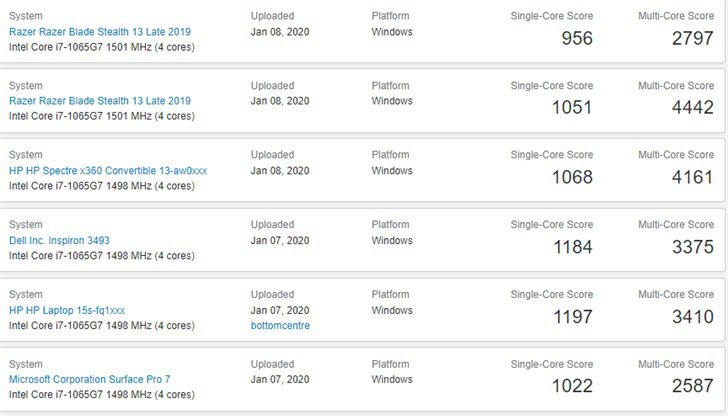Click the multi-core score 2587
The height and width of the screenshot is (416, 728).
point(693,386)
